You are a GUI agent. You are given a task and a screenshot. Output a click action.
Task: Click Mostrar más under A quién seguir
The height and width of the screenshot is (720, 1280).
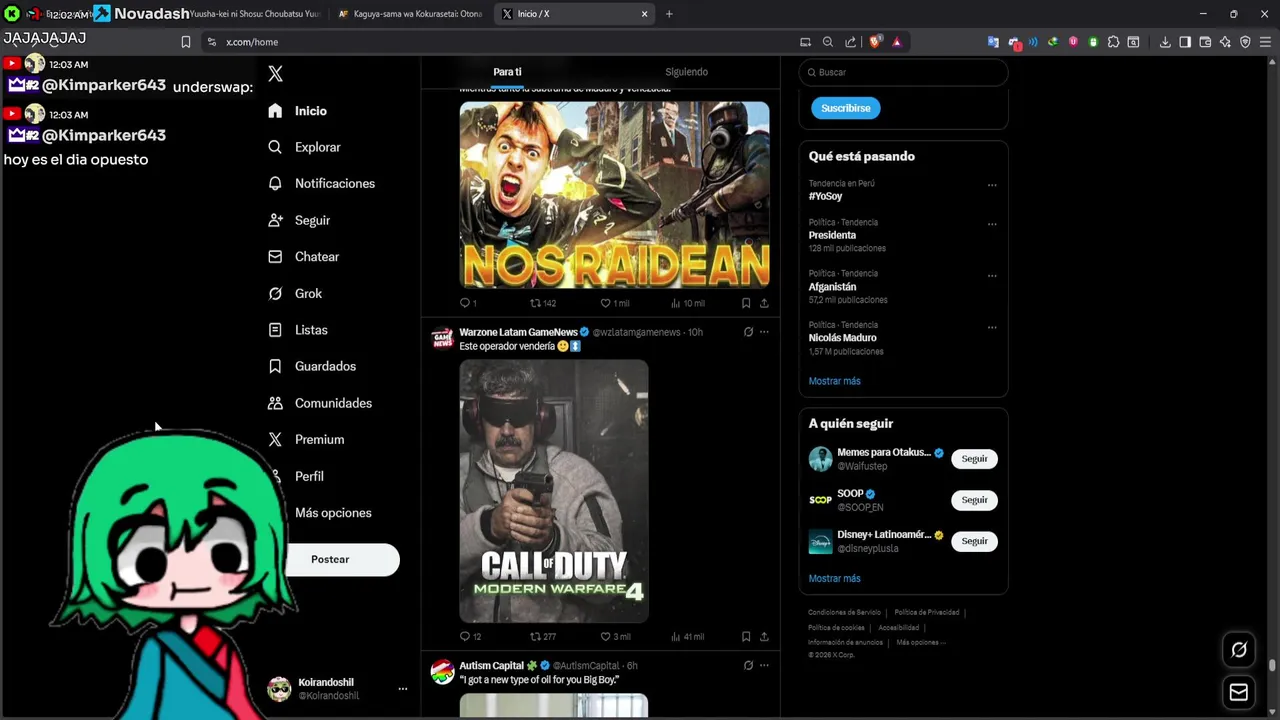point(834,579)
